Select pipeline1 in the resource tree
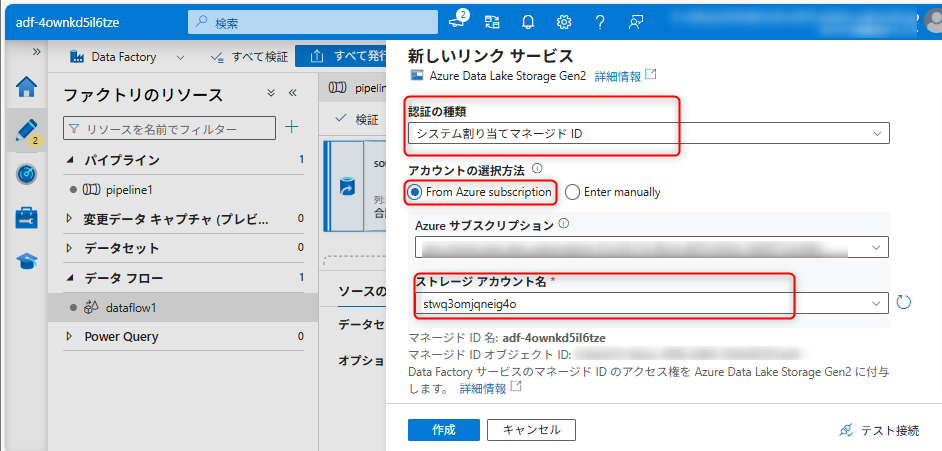This screenshot has height=451, width=942. click(129, 189)
